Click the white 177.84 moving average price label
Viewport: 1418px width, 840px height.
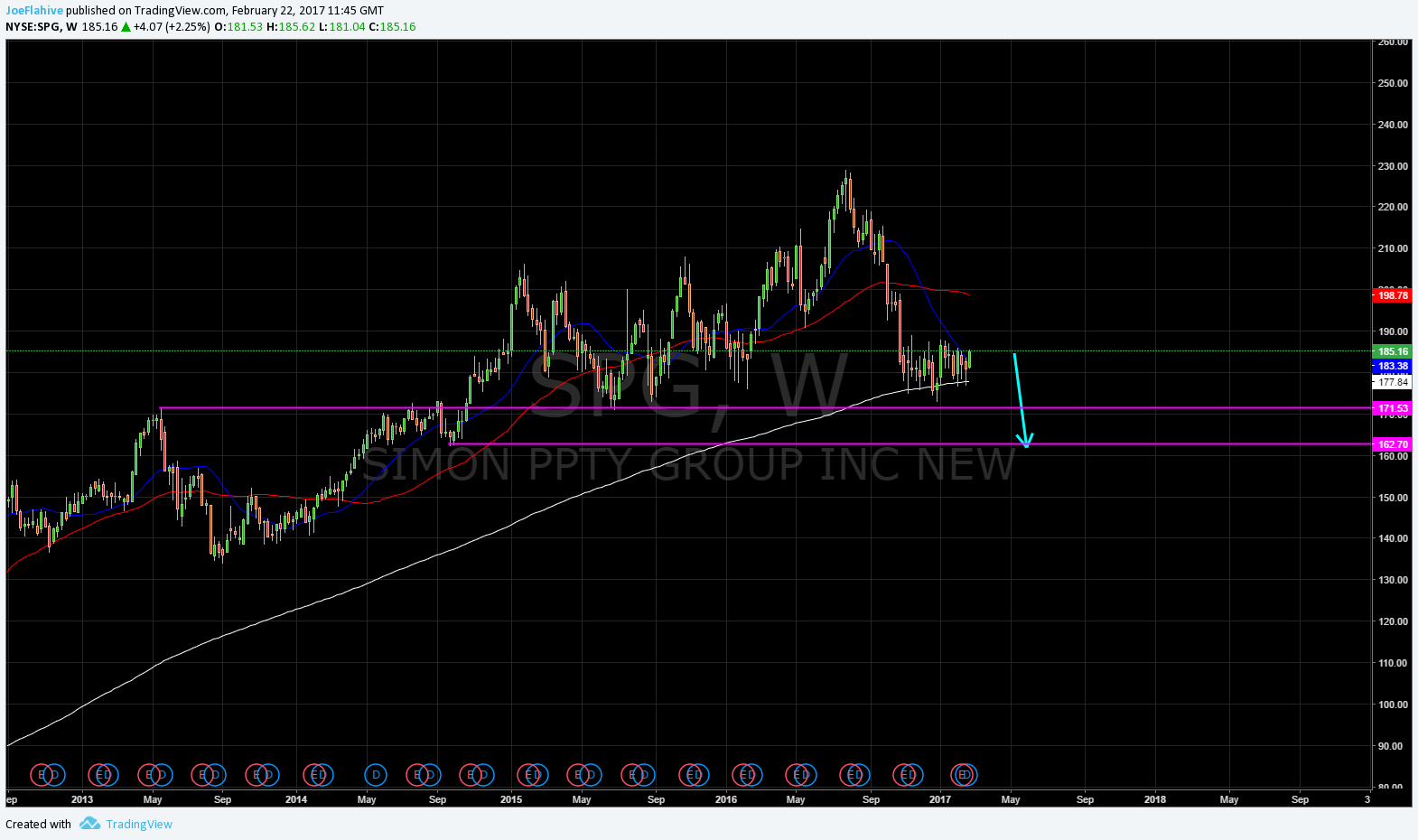point(1392,382)
